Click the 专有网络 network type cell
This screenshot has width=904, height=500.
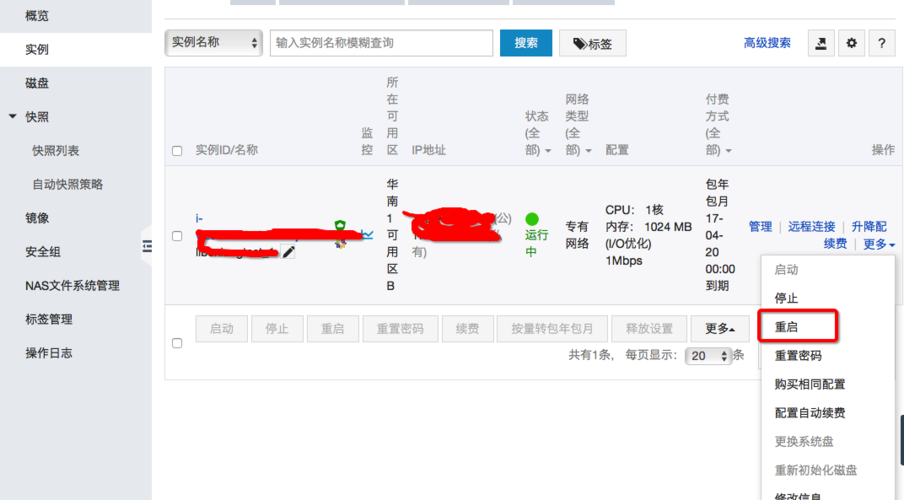[577, 235]
